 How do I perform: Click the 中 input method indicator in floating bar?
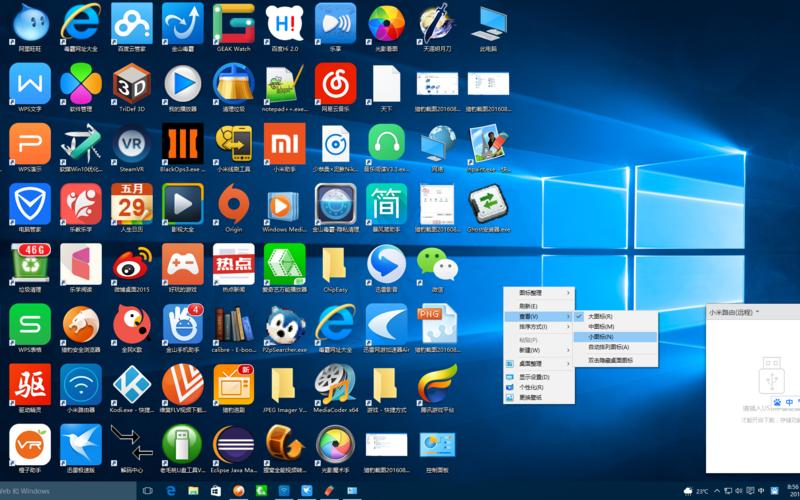click(x=789, y=403)
